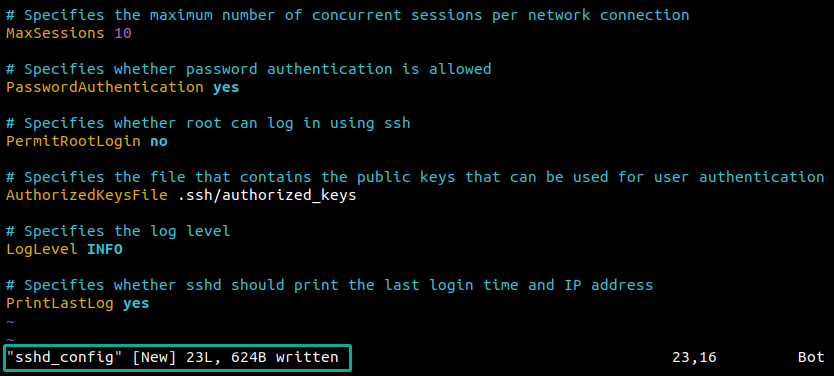Click the LogLevel keyword

pyautogui.click(x=42, y=249)
